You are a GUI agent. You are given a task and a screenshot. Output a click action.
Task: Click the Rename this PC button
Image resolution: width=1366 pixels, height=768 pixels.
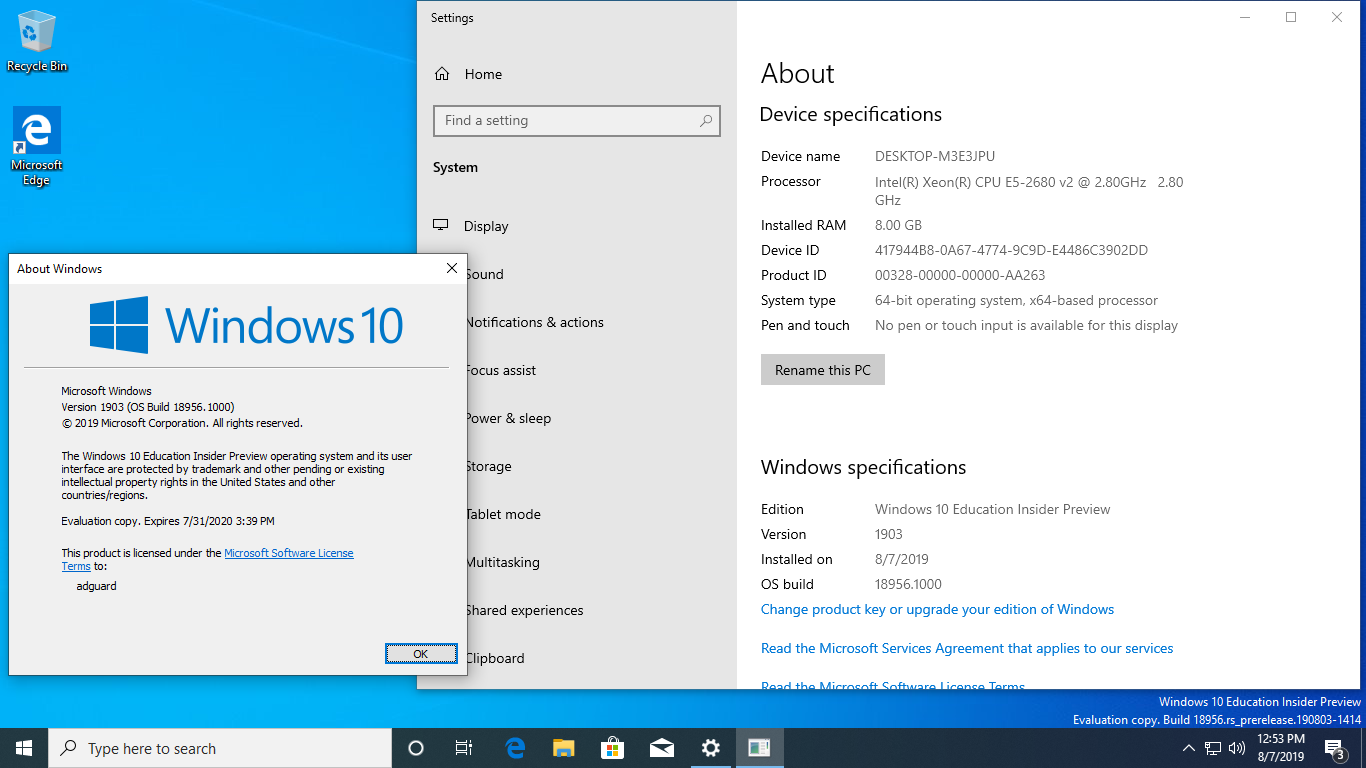[823, 370]
